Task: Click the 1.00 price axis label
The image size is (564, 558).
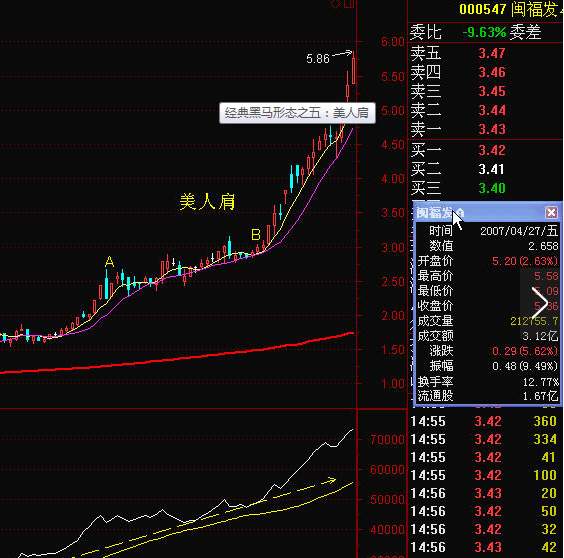Action: [x=392, y=384]
